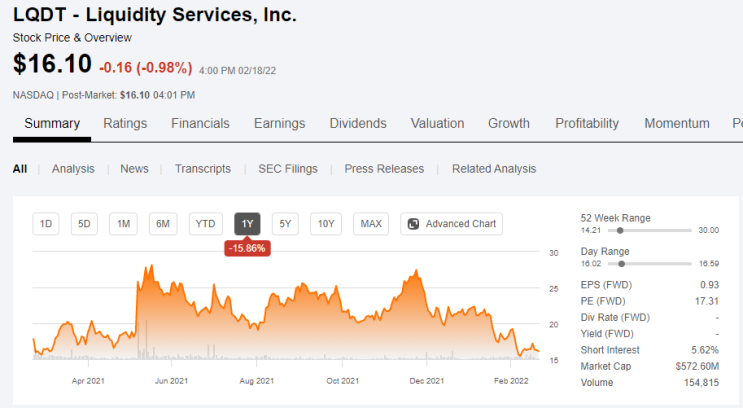Select the YTD chart range
Viewport: 743px width, 408px height.
coord(205,224)
